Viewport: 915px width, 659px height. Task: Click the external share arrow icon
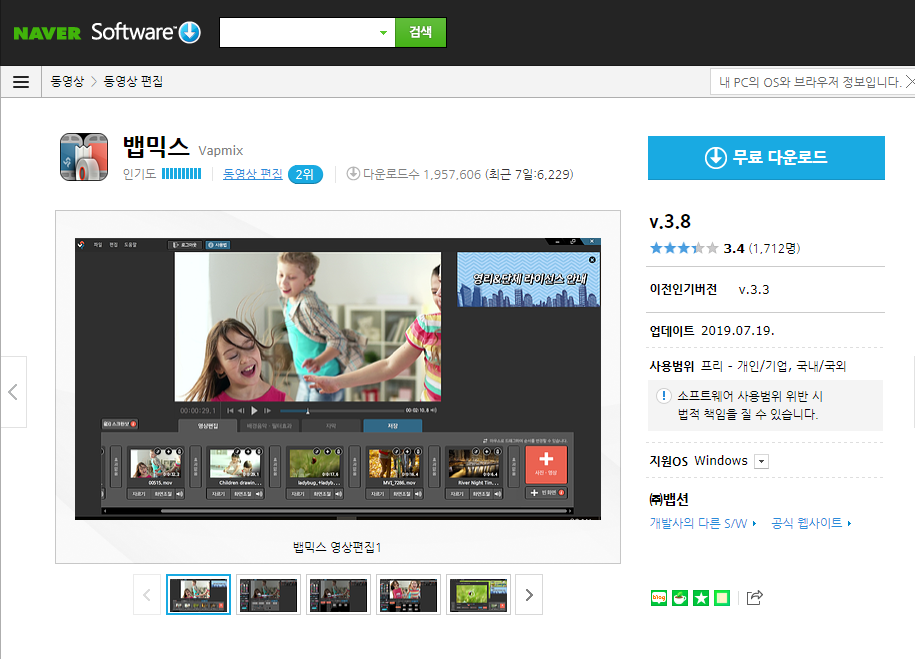tap(755, 597)
